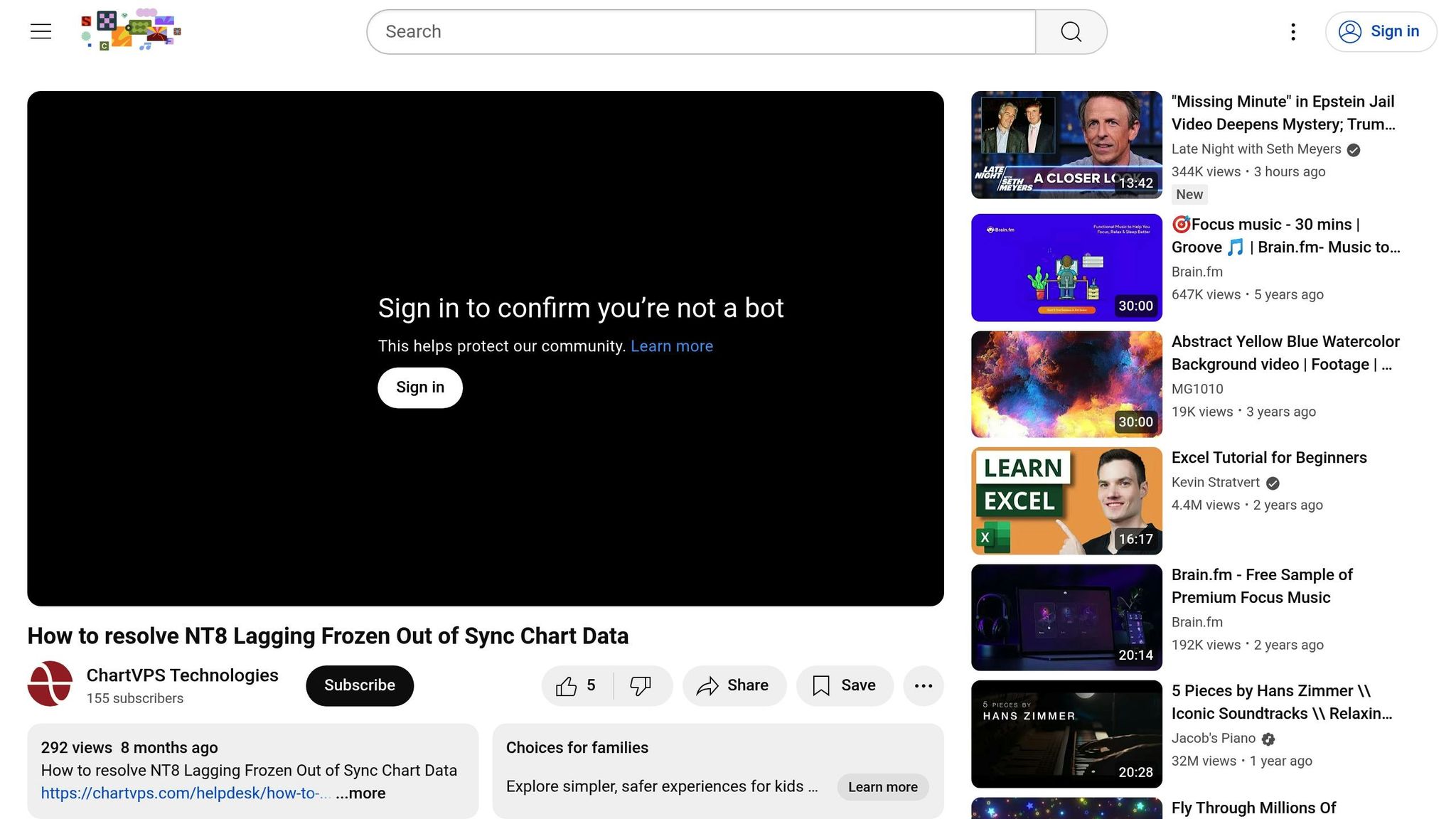Click the search magnifier button
This screenshot has width=1456, height=819.
[1071, 32]
